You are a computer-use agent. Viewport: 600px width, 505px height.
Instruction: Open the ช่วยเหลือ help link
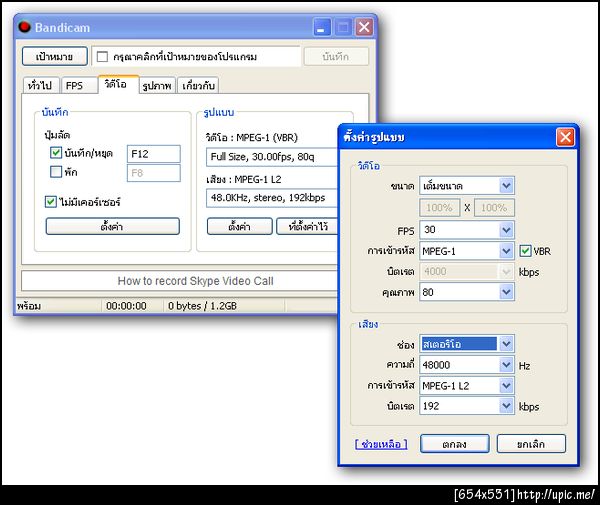(x=381, y=444)
